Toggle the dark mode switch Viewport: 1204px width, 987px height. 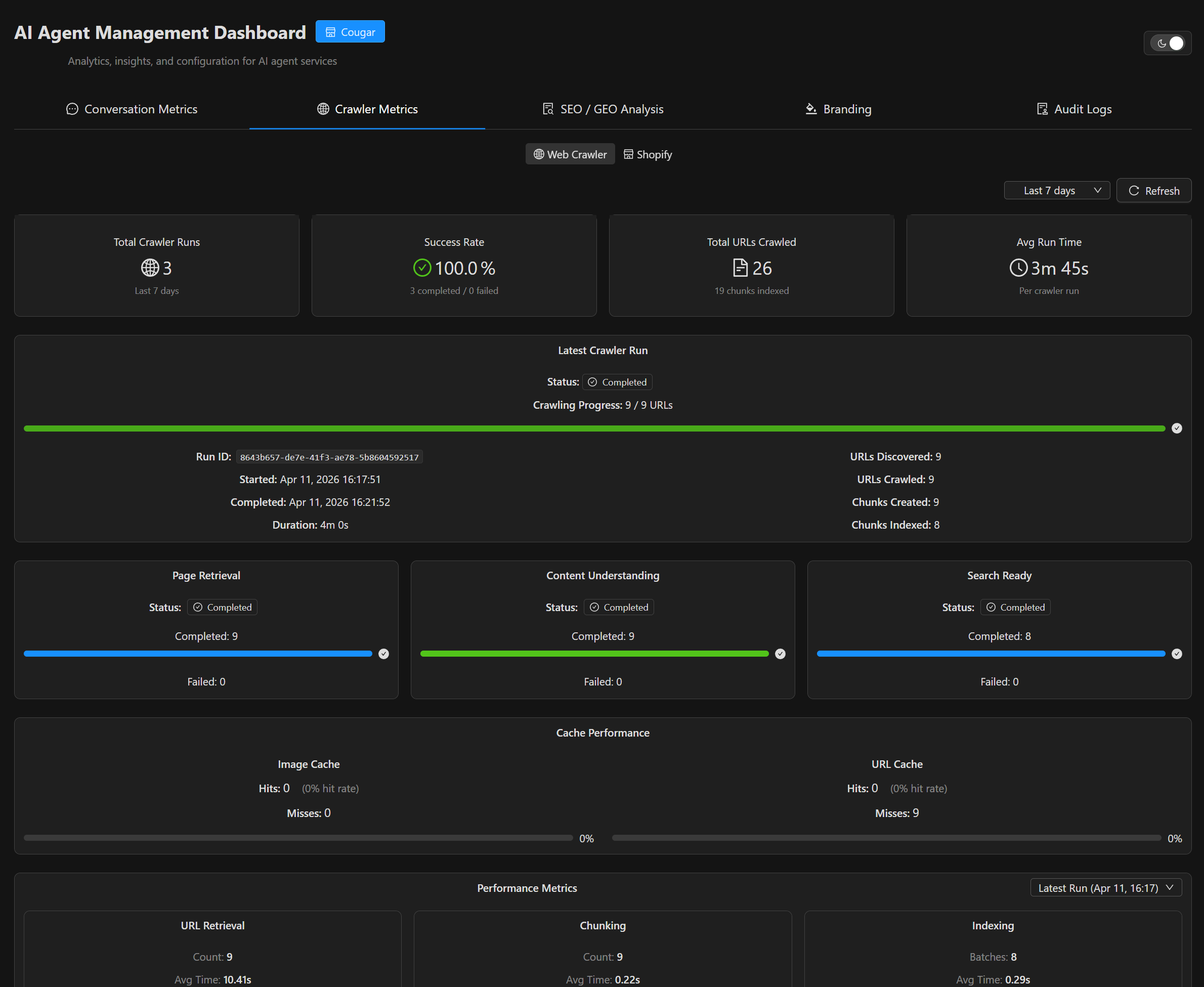click(x=1167, y=43)
